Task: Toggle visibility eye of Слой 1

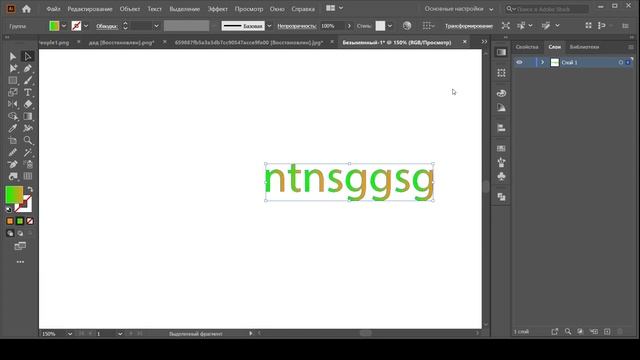Action: [x=519, y=62]
